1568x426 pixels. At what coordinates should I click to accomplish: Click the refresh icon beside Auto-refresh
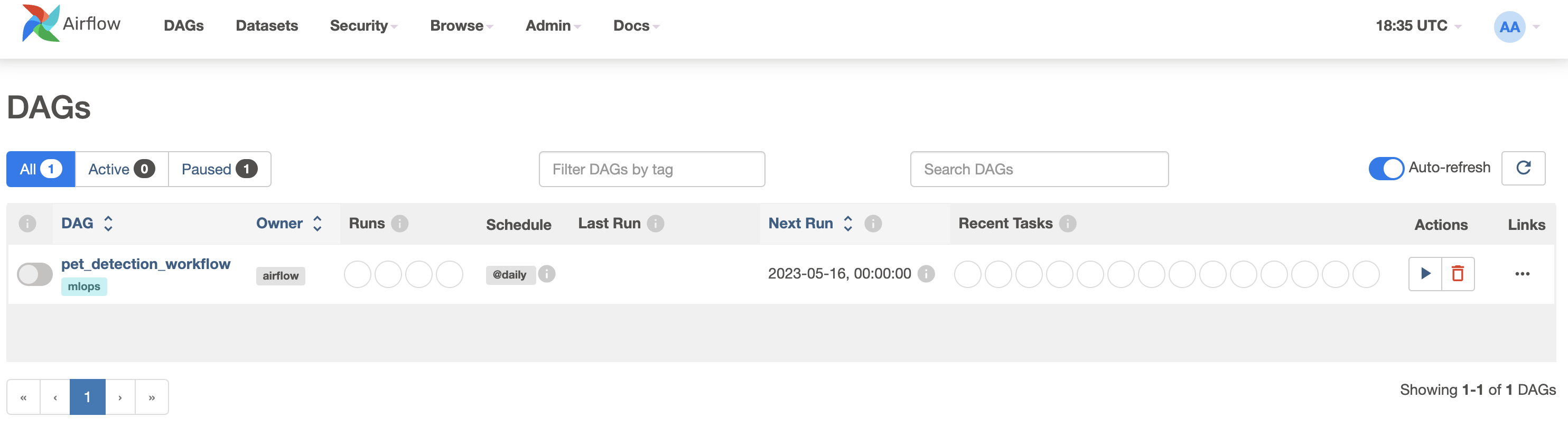[1523, 168]
